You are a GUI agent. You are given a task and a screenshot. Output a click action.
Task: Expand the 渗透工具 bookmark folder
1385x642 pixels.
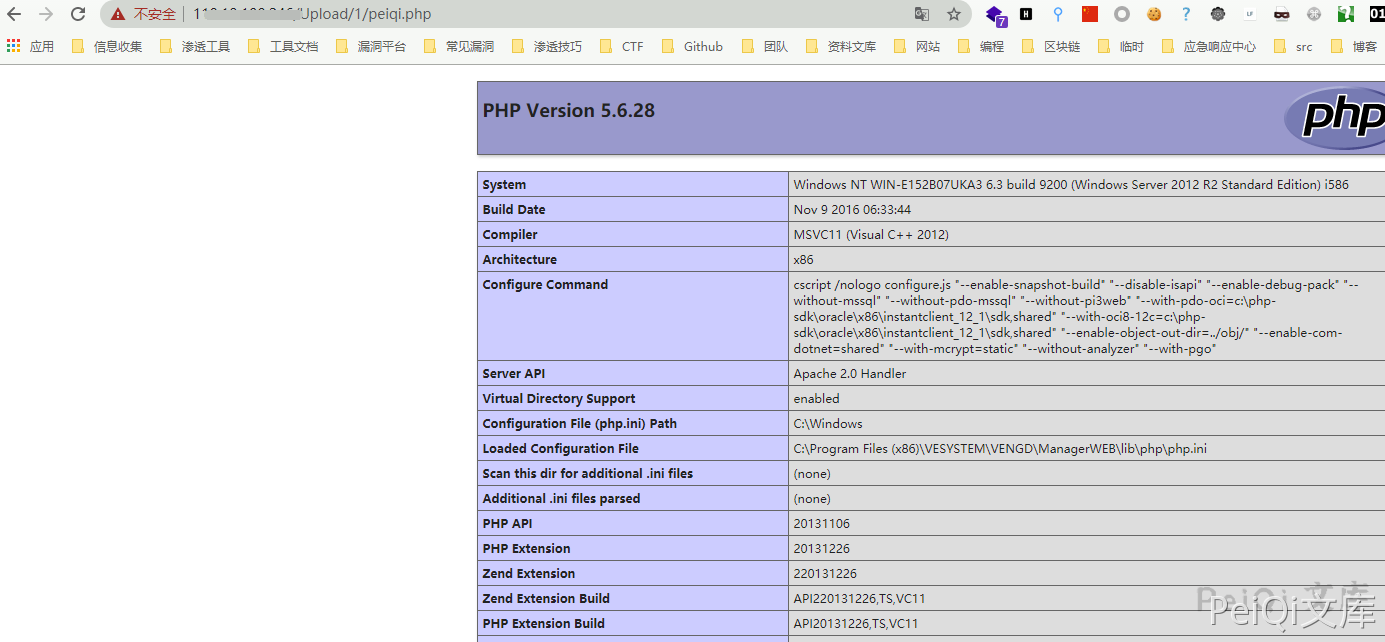(196, 46)
